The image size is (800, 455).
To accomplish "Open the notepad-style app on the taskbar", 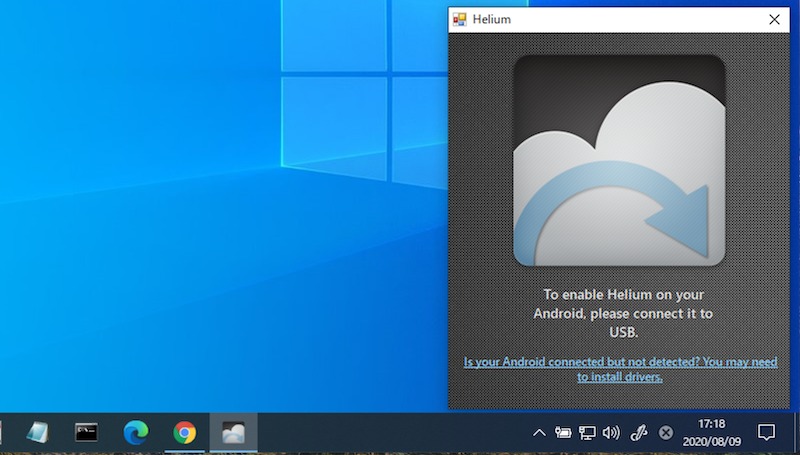I will tap(38, 432).
